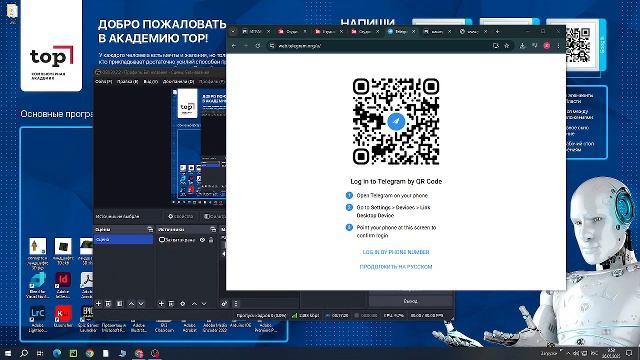Add a new scene in OBS
The width and height of the screenshot is (640, 360).
(x=98, y=304)
